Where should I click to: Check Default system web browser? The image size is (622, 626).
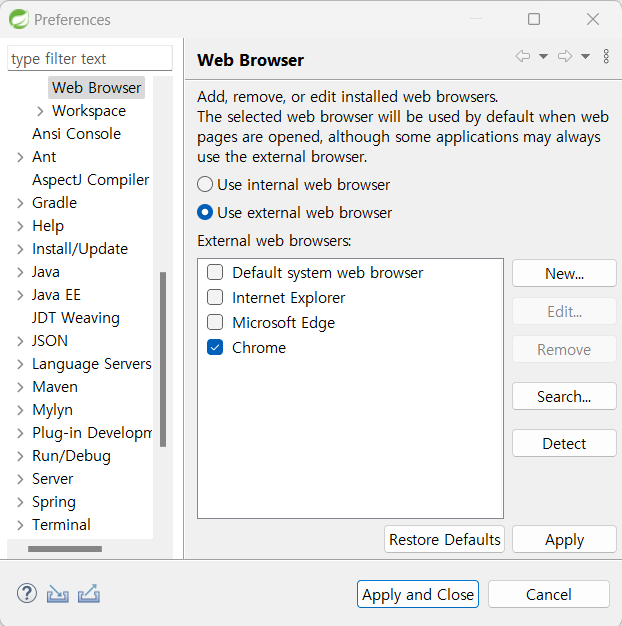click(x=215, y=273)
